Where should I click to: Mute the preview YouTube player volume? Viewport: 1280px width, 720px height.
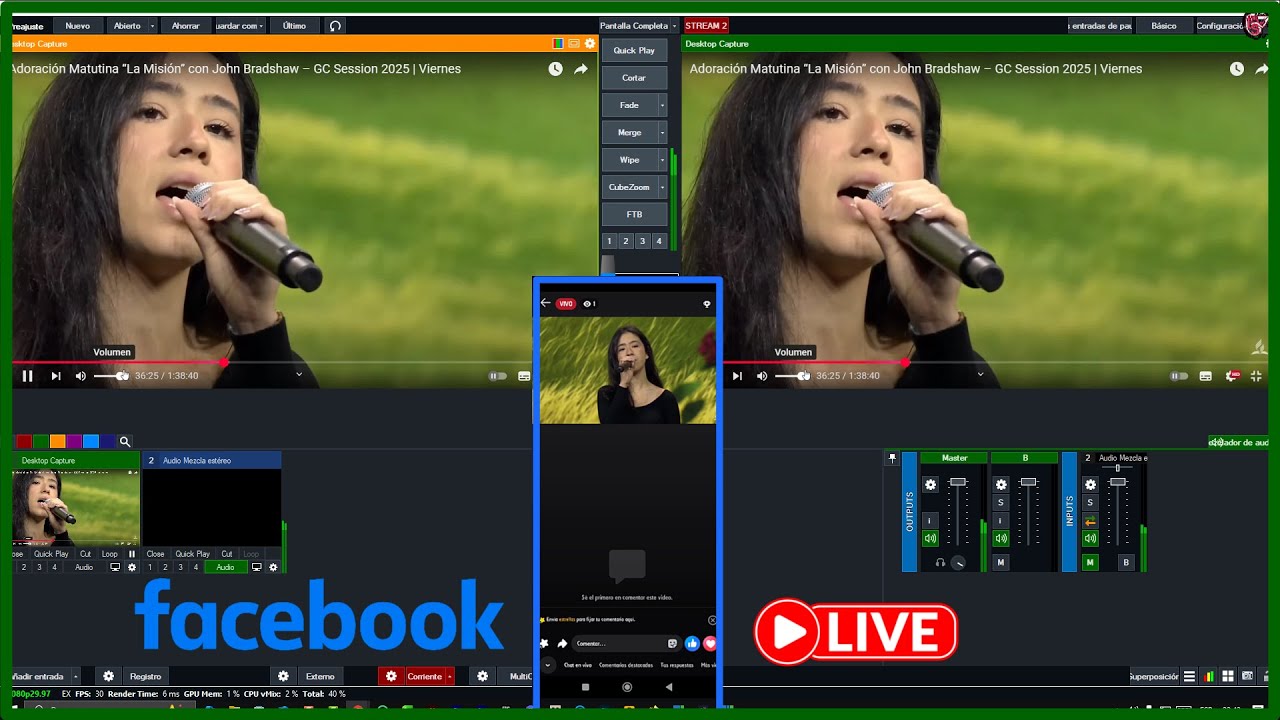81,376
